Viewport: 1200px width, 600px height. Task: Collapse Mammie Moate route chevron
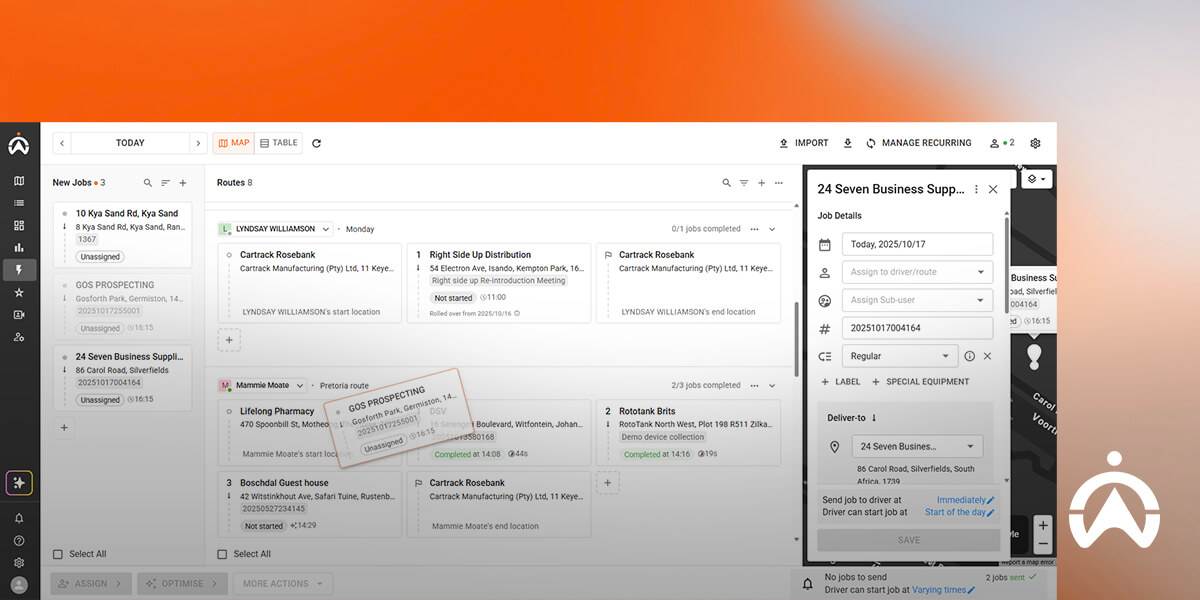[x=772, y=385]
